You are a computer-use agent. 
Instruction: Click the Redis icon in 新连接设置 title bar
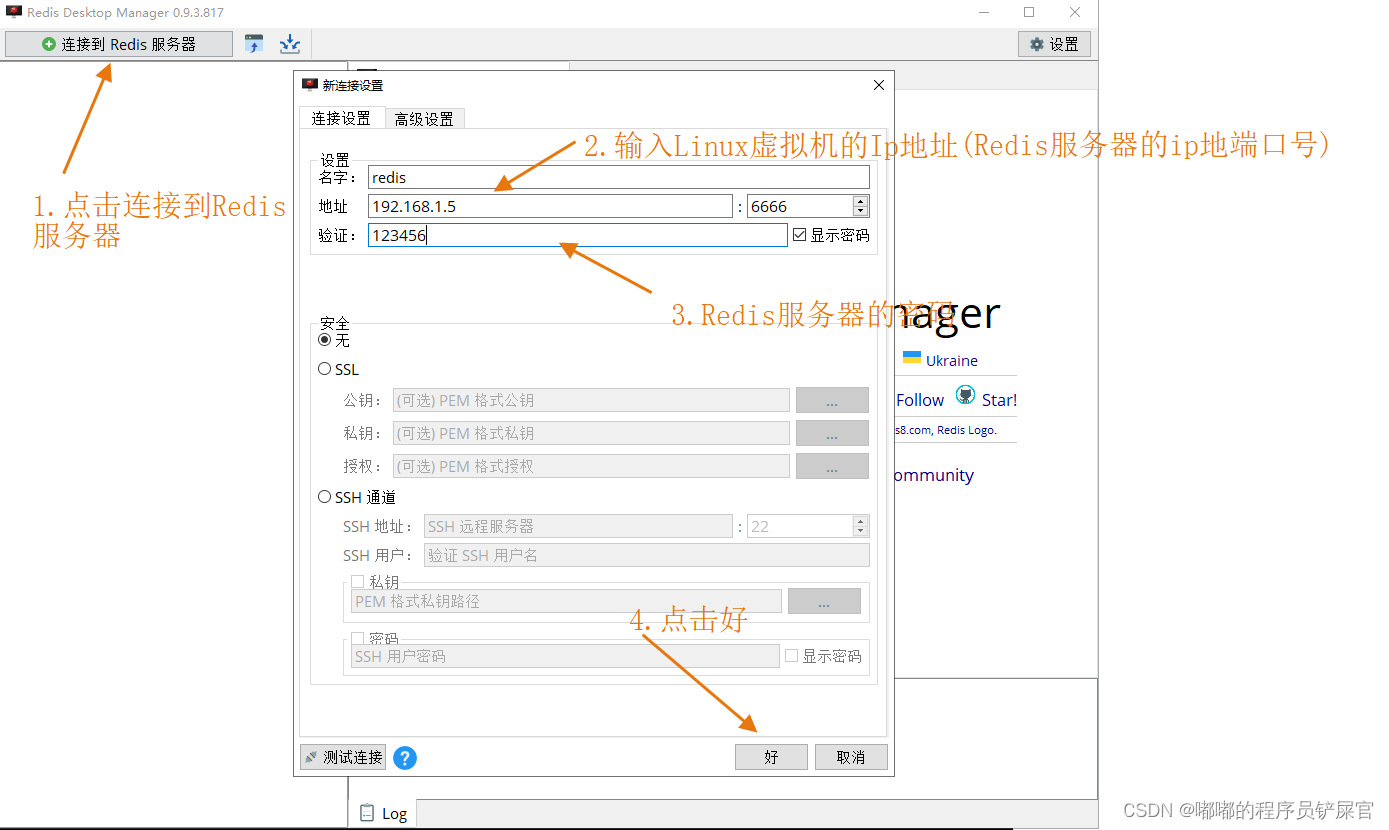(310, 85)
